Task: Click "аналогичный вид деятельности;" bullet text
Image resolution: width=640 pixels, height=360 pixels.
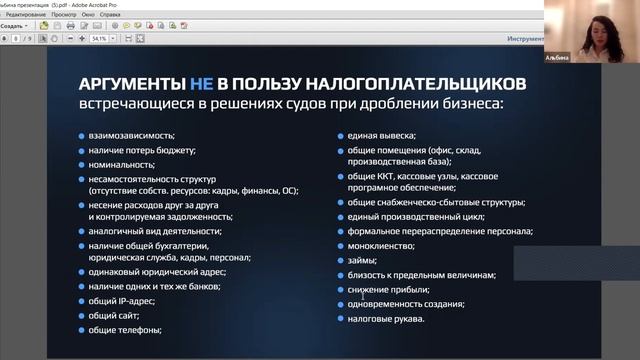Action: pyautogui.click(x=155, y=231)
